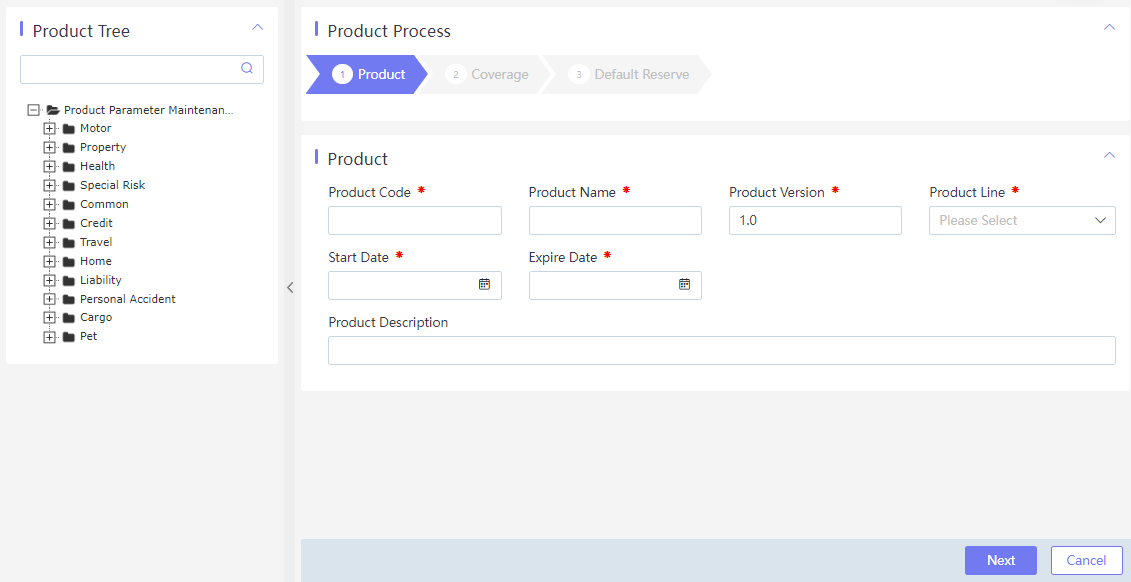Open the Start Date calendar picker icon
1131x582 pixels.
coord(485,284)
